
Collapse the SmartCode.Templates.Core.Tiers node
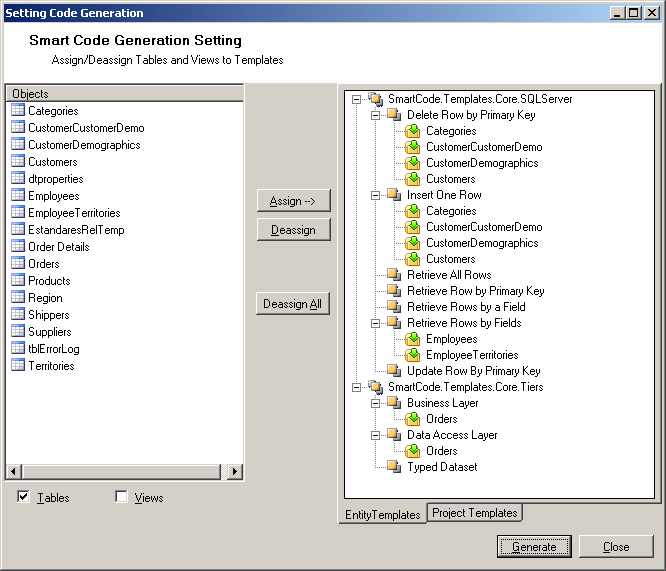(x=357, y=387)
